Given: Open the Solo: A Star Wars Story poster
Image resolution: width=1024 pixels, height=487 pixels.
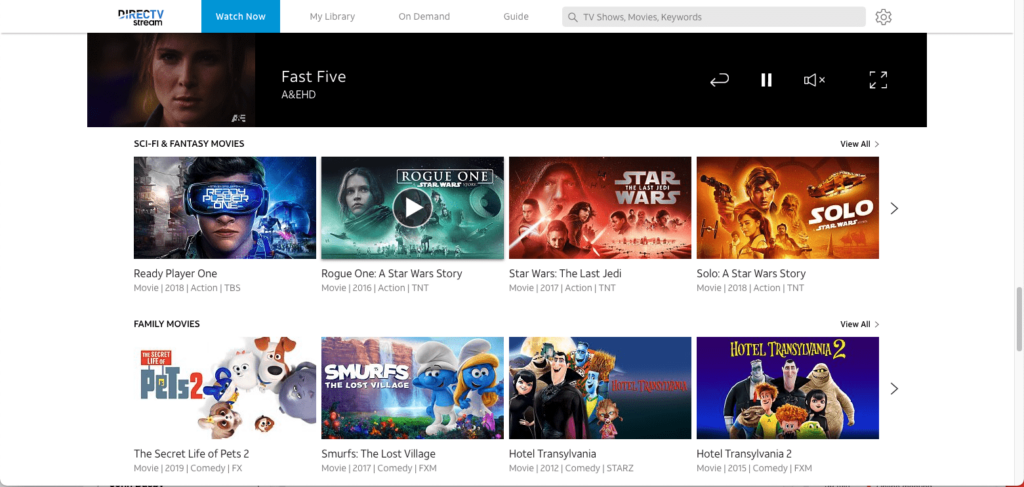Looking at the screenshot, I should pyautogui.click(x=788, y=208).
